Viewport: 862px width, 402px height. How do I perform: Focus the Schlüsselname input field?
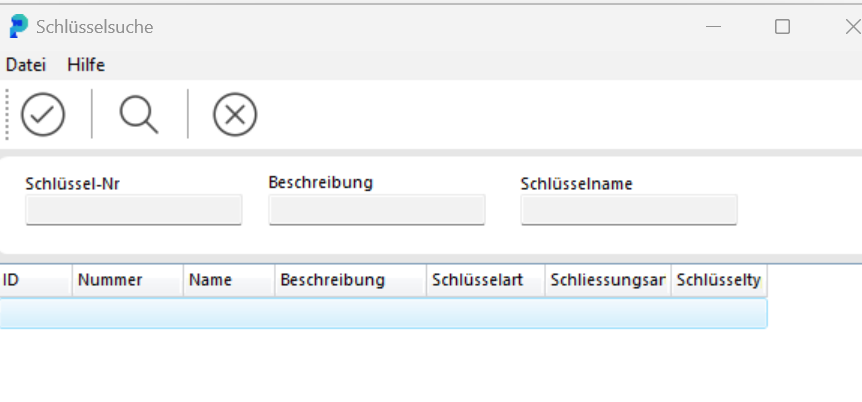click(629, 210)
